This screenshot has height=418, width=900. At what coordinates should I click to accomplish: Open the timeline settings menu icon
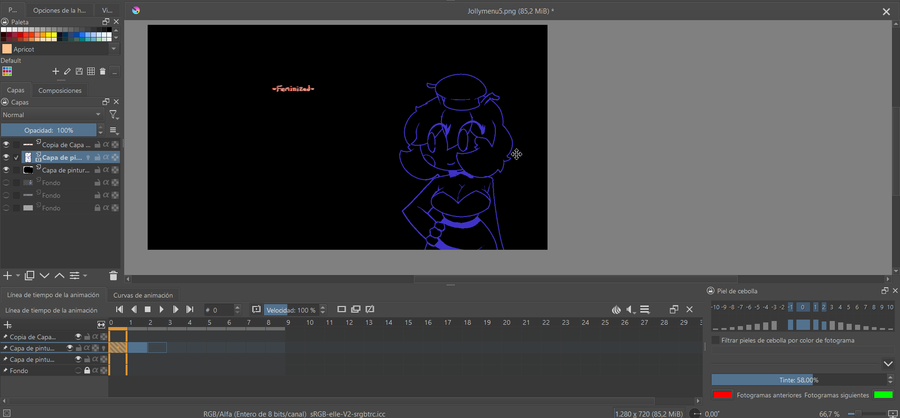pyautogui.click(x=645, y=309)
